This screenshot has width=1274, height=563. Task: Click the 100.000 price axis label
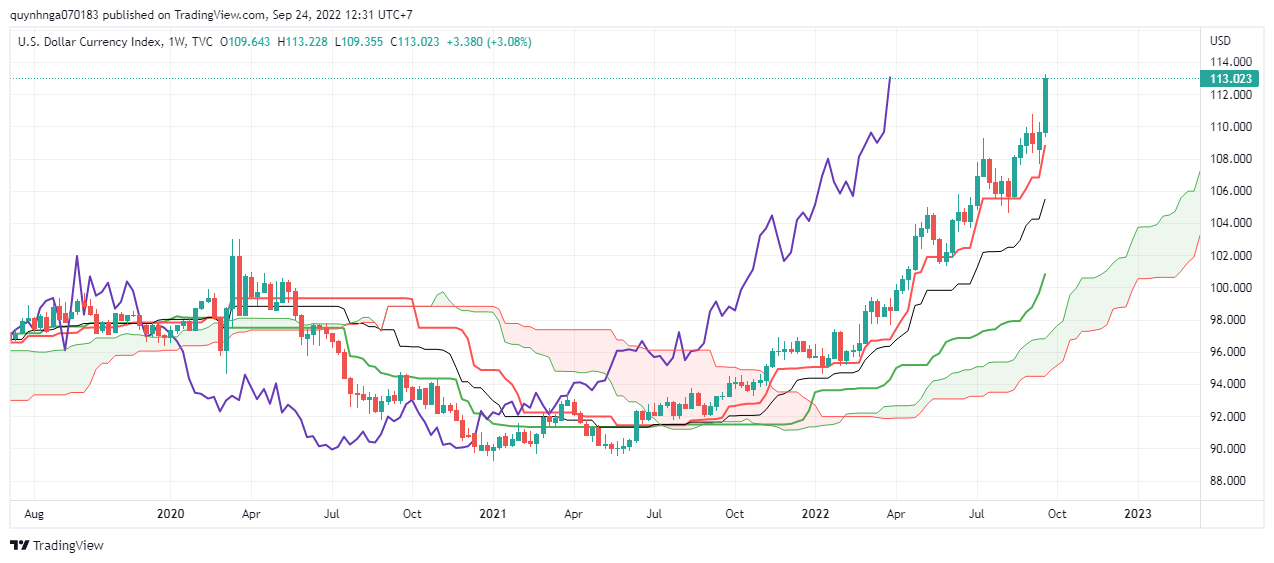1231,288
